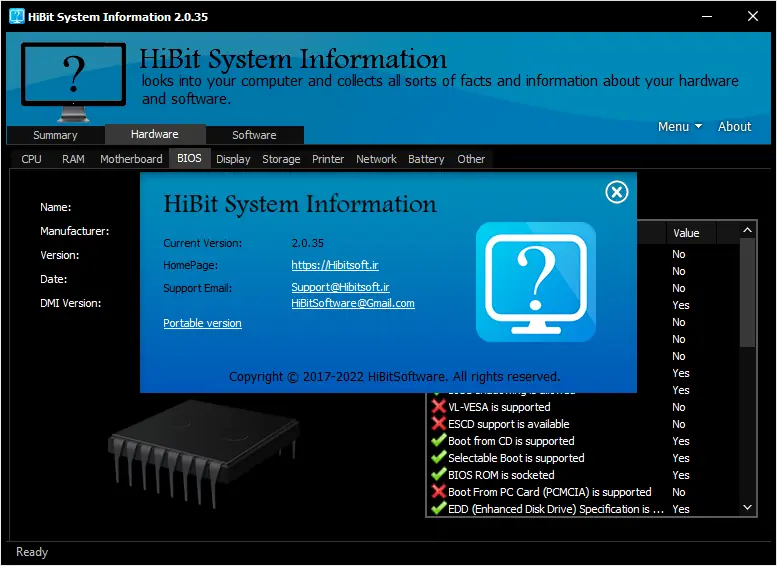Image resolution: width=777 pixels, height=566 pixels.
Task: Select the VL-VESA is supported row text
Action: (x=499, y=407)
